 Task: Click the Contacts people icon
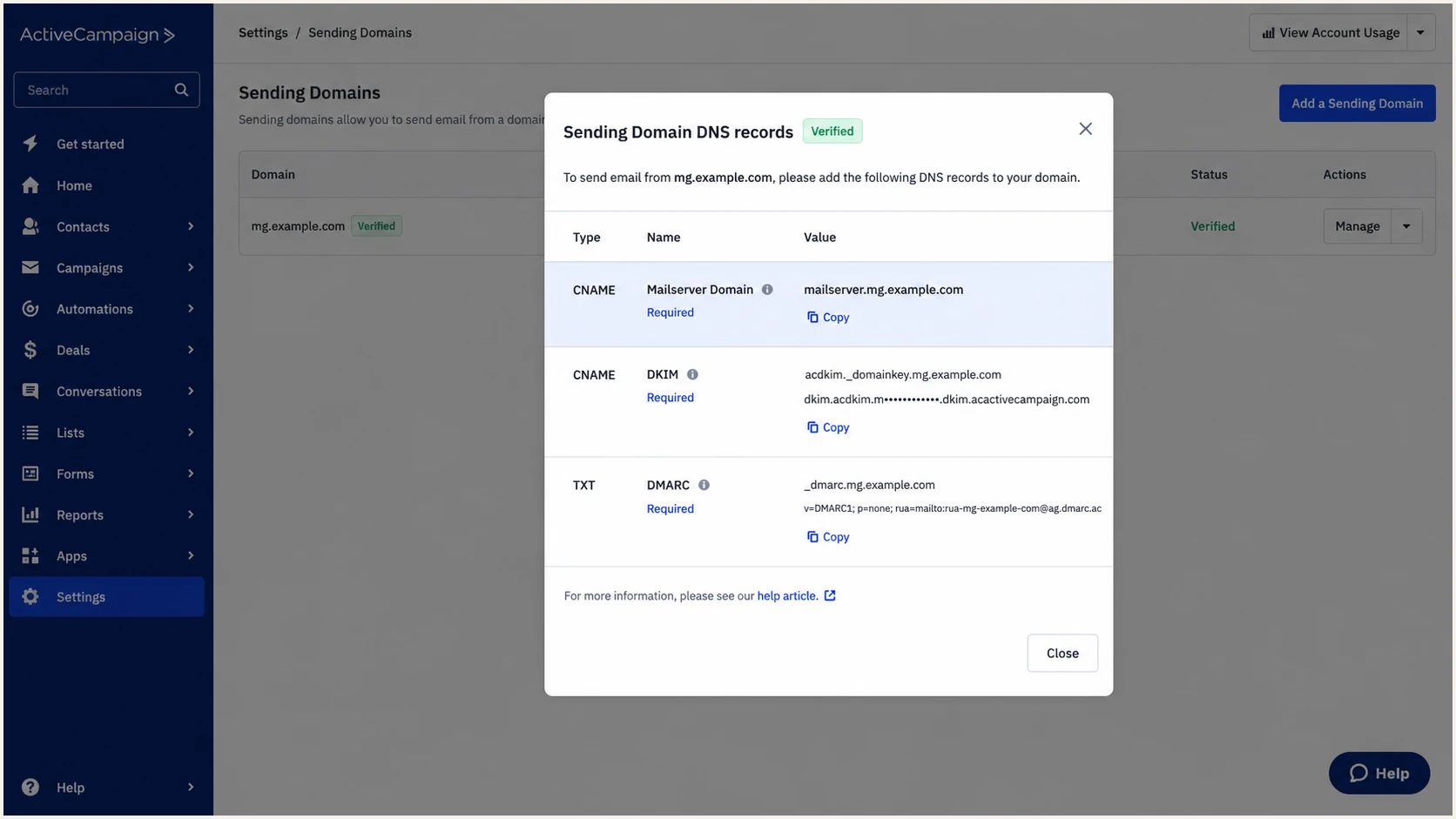[30, 226]
